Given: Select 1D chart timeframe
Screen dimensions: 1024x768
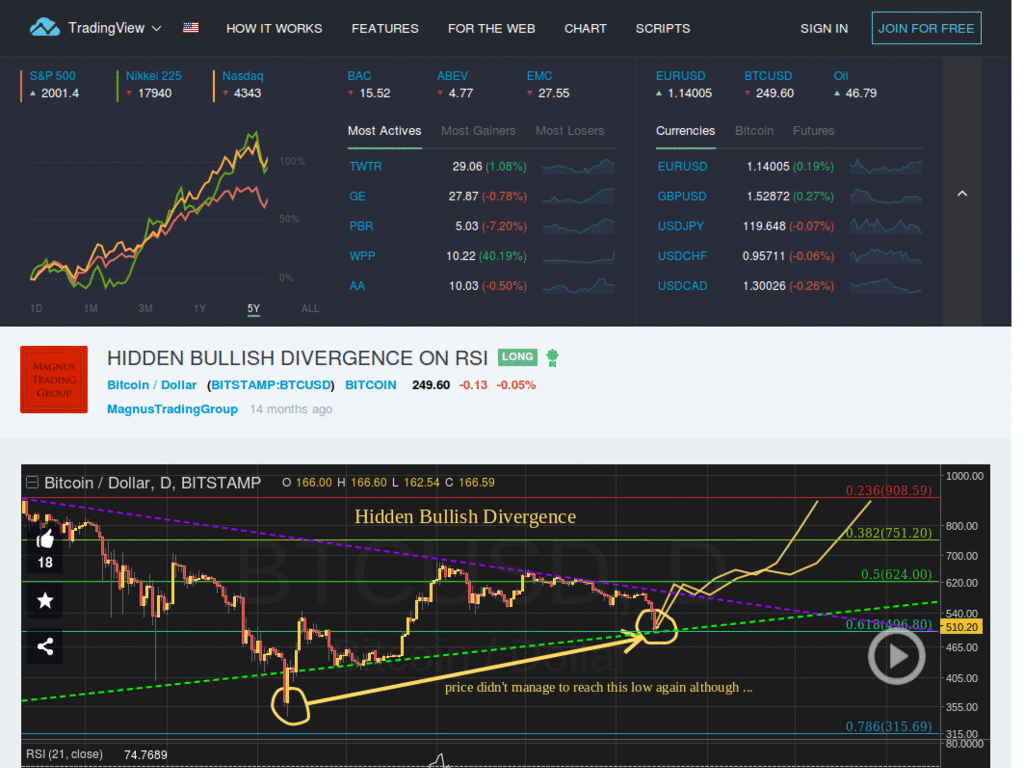Looking at the screenshot, I should [36, 308].
